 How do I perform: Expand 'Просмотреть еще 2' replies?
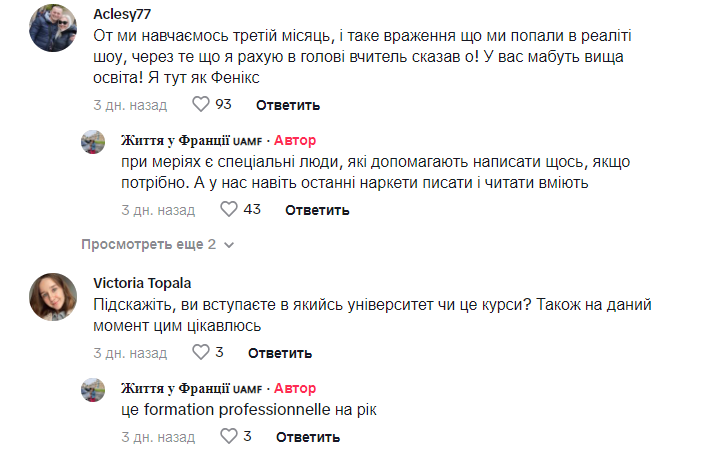click(x=148, y=244)
